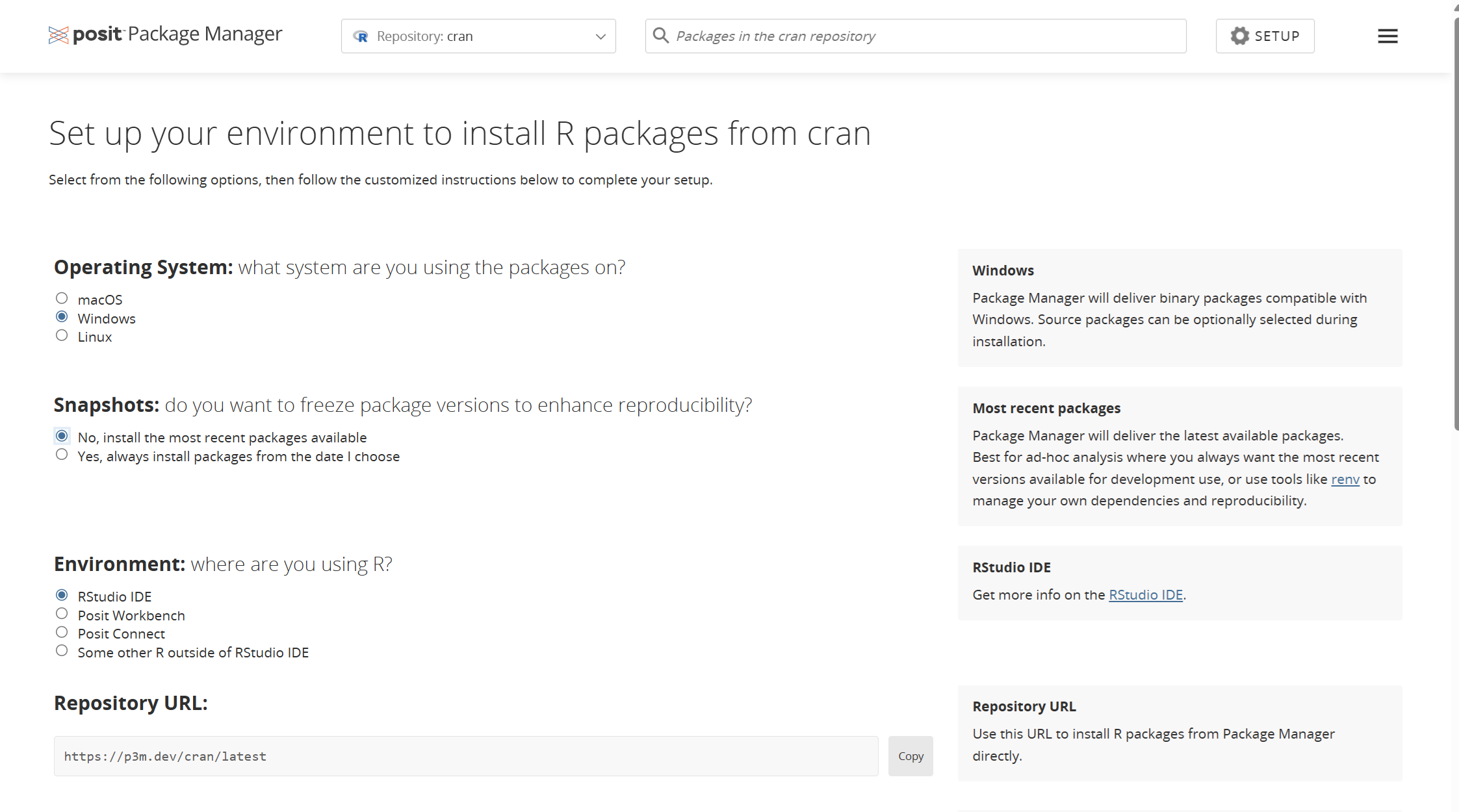
Task: Go to Posit Package Manager home title
Action: point(204,34)
